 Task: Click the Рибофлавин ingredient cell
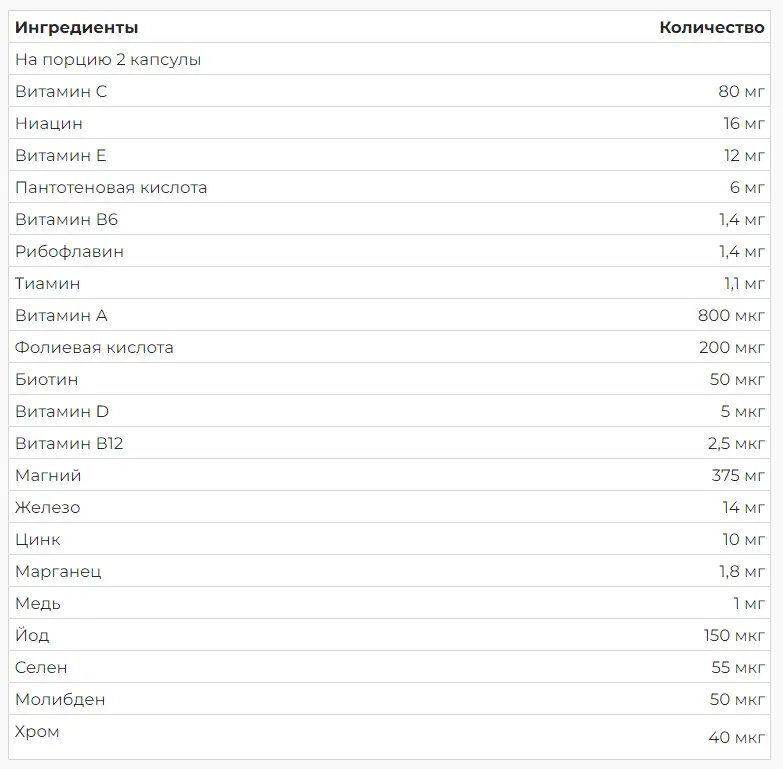[69, 252]
